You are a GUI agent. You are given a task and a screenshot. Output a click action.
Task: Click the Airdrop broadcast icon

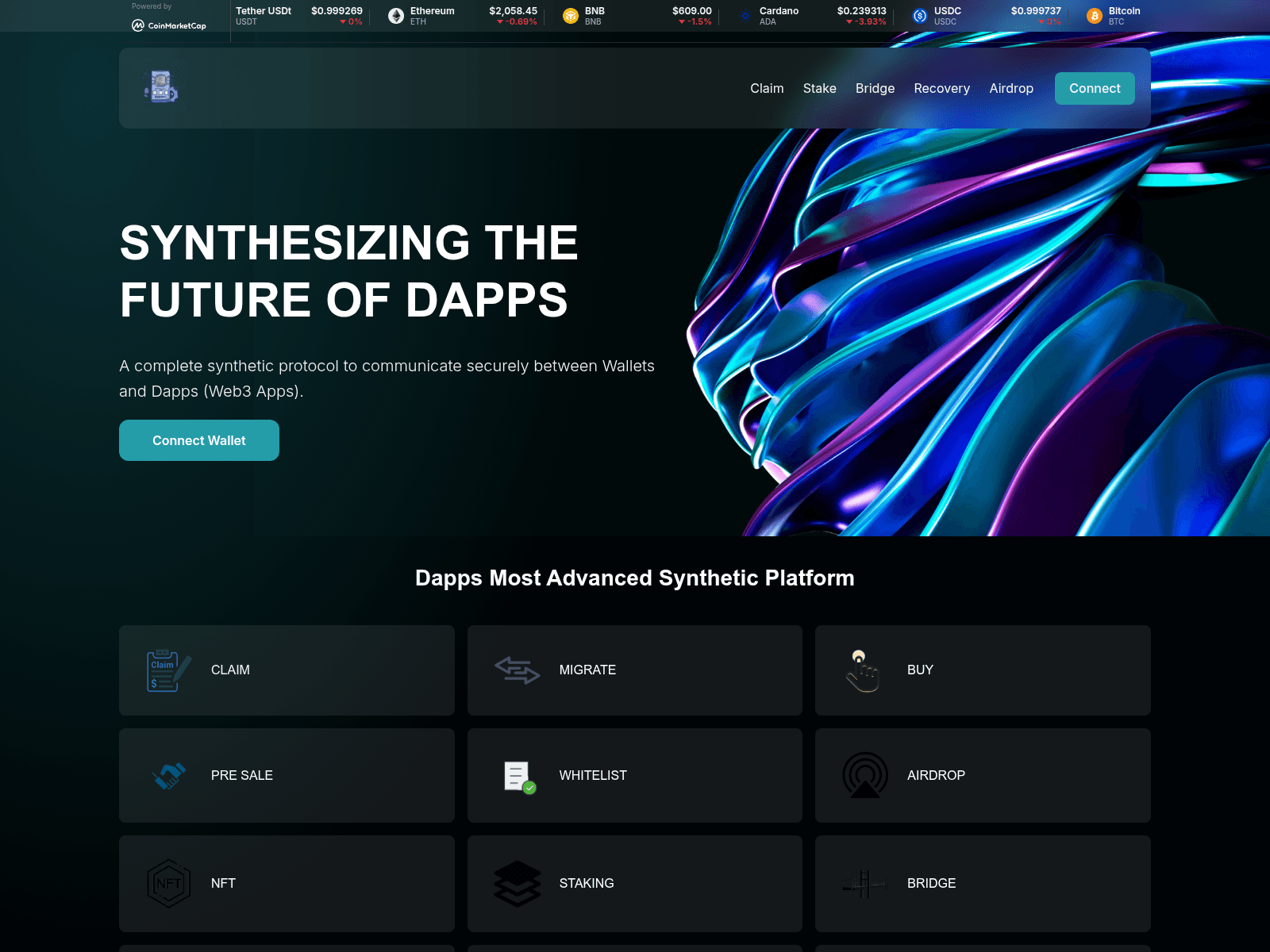864,776
